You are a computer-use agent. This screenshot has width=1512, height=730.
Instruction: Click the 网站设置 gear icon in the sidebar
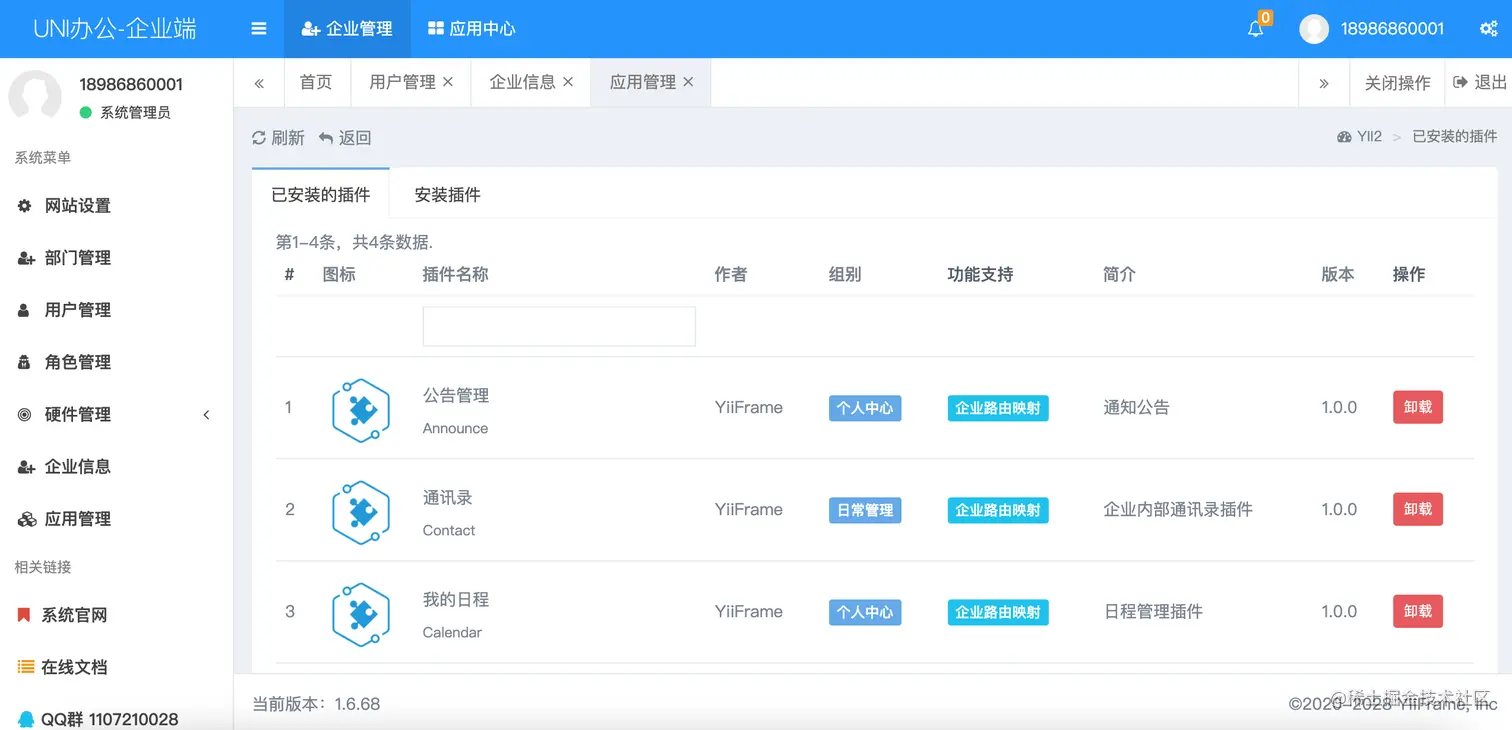(25, 205)
